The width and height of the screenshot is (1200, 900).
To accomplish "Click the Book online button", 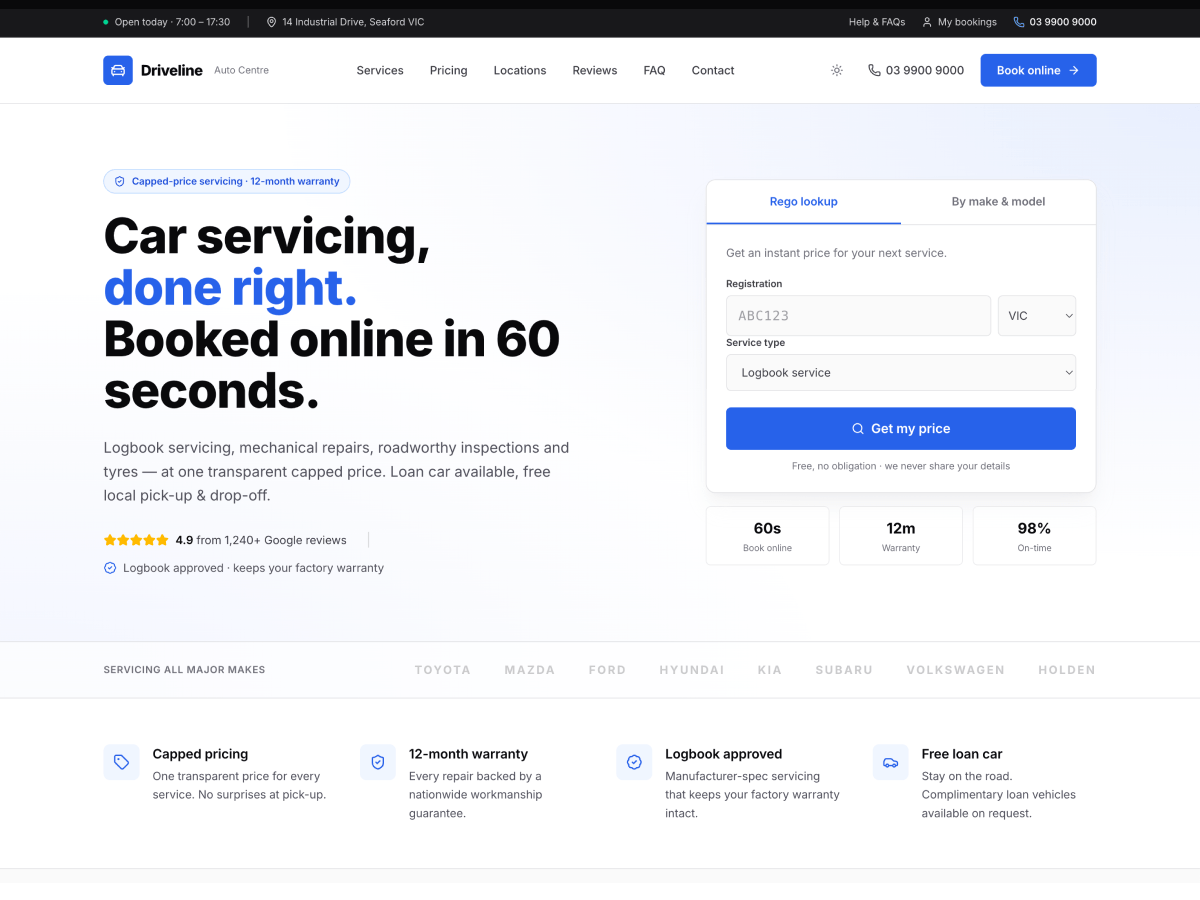I will point(1038,70).
